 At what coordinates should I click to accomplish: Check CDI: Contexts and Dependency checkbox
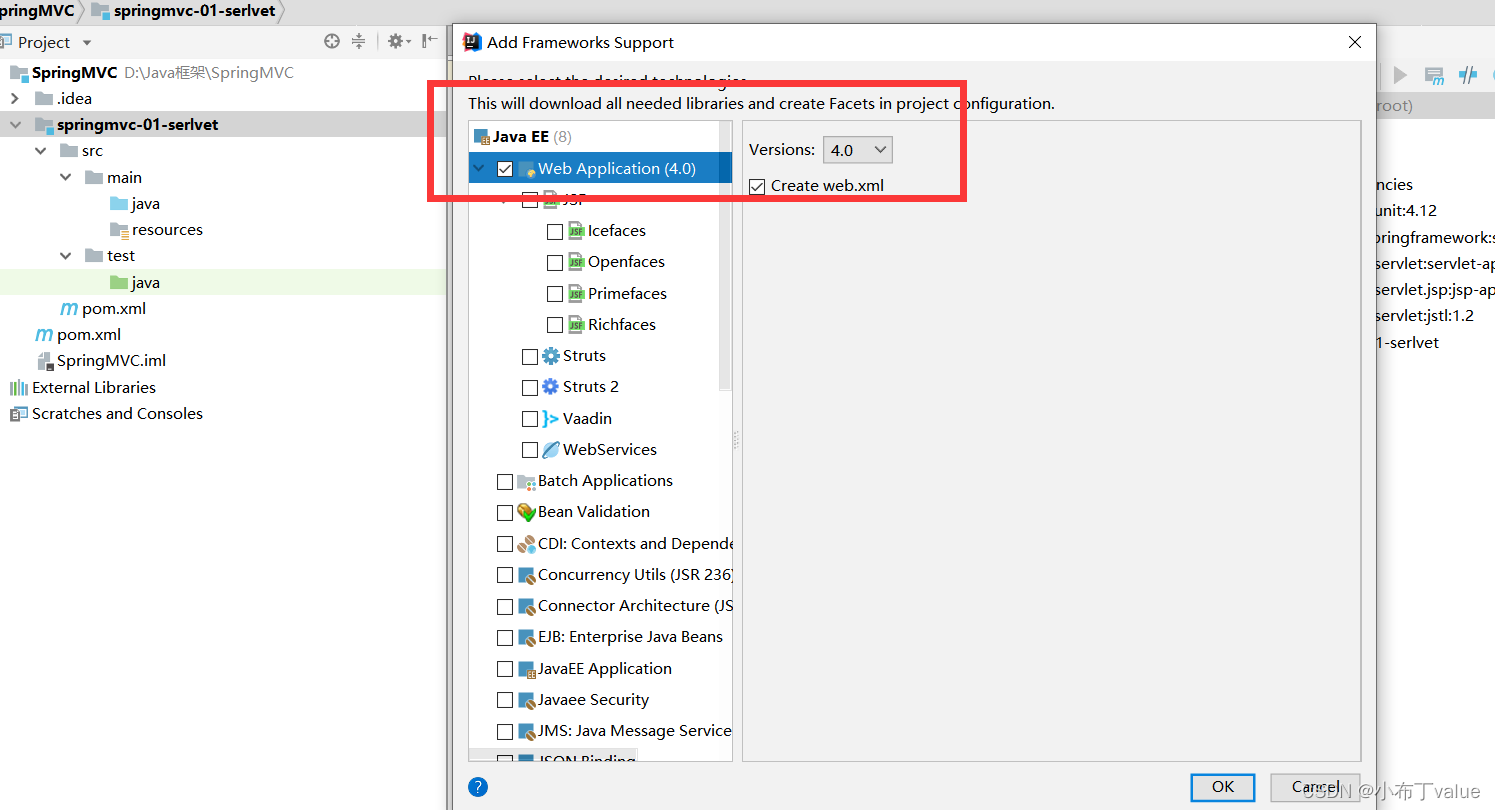tap(505, 544)
